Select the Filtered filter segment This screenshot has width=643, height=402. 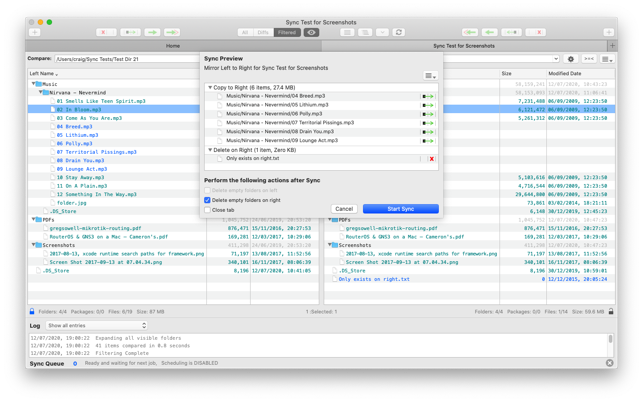pyautogui.click(x=287, y=32)
